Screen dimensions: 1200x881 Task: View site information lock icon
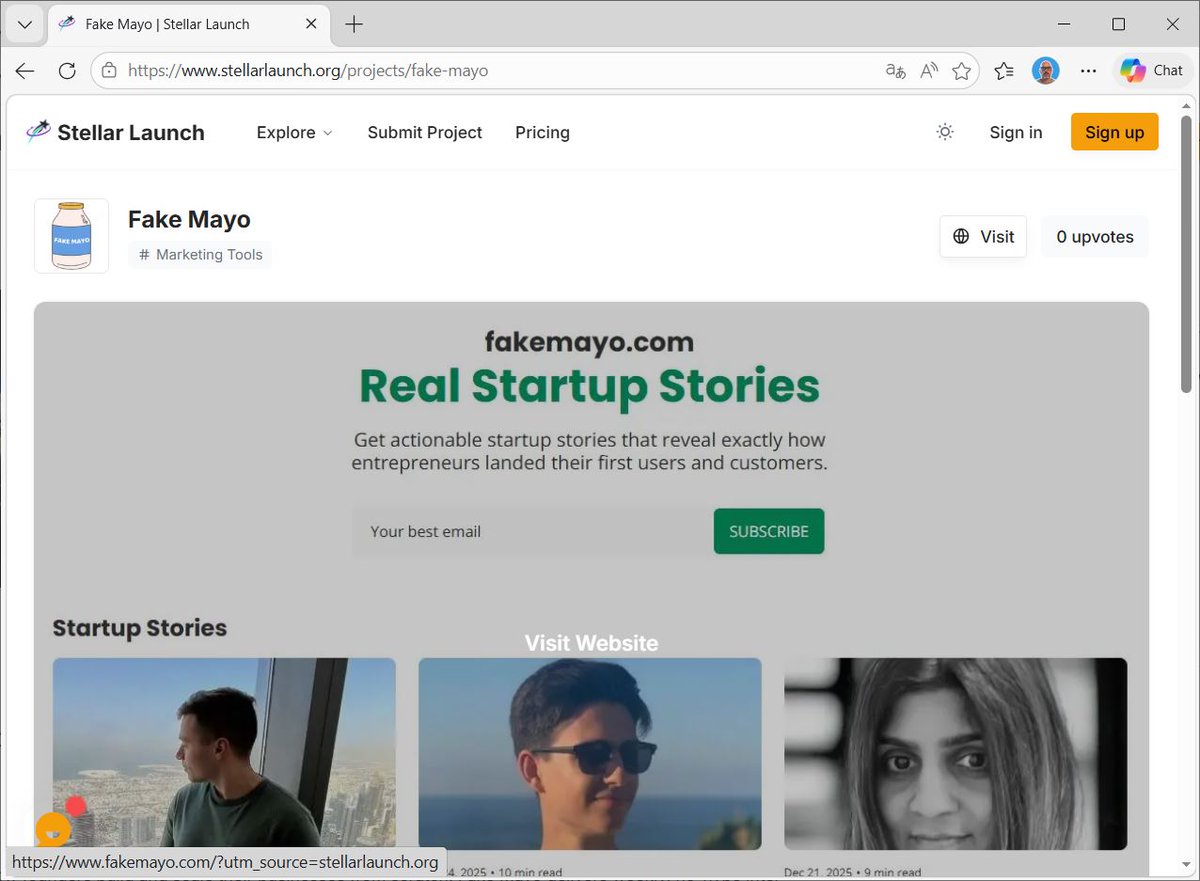pyautogui.click(x=109, y=71)
